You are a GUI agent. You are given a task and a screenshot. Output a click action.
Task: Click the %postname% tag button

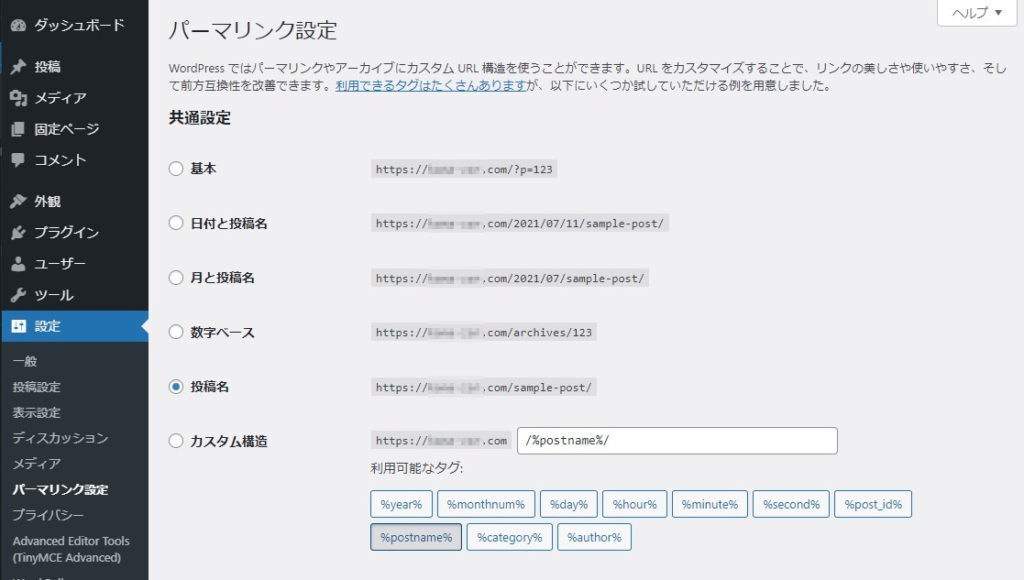[x=416, y=538]
